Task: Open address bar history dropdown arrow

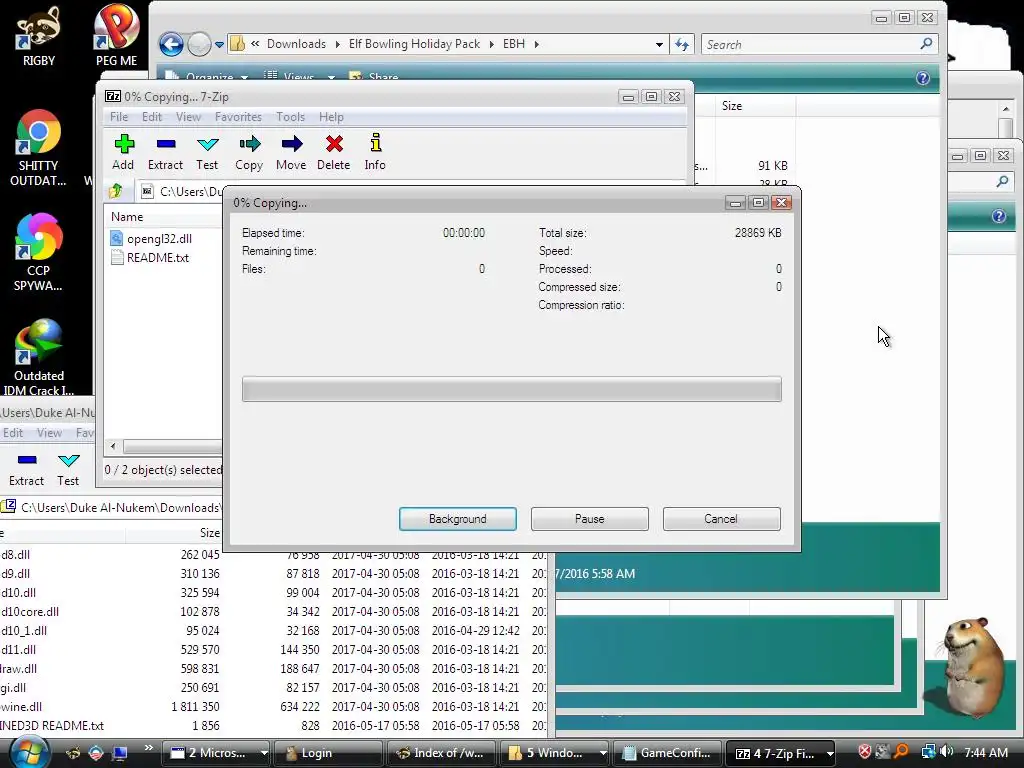Action: point(660,44)
